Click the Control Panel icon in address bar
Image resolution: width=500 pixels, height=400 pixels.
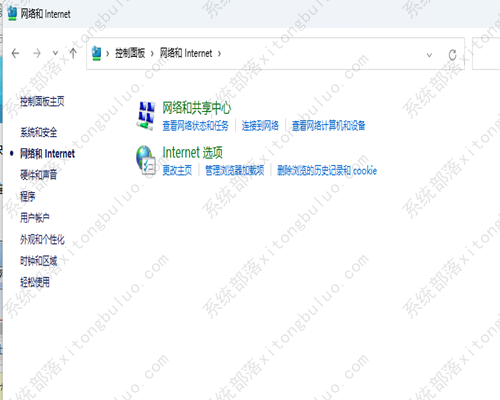coord(96,53)
